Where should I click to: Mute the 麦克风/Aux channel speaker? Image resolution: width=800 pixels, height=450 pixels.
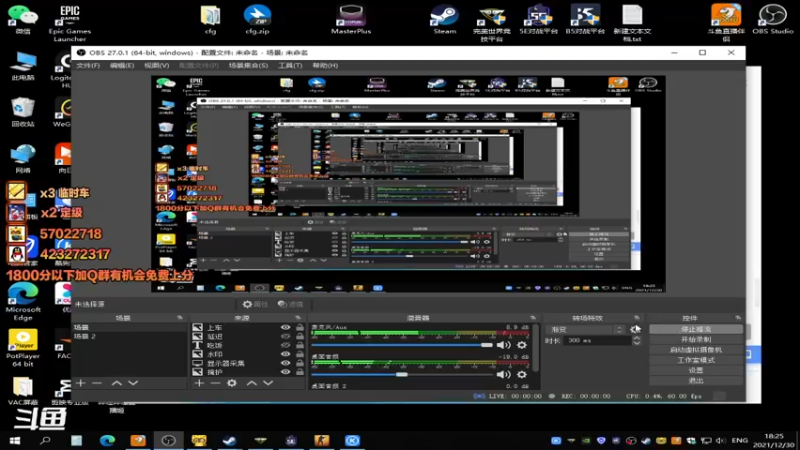pyautogui.click(x=503, y=345)
